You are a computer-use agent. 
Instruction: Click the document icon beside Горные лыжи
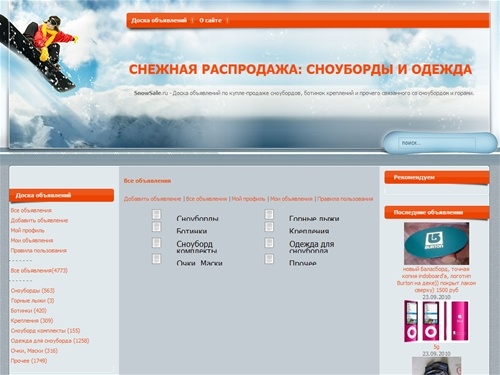point(269,214)
